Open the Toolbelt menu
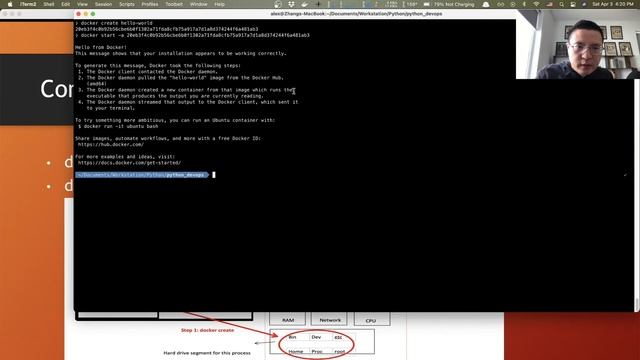Screen dimensions: 640x360 tap(174, 4)
